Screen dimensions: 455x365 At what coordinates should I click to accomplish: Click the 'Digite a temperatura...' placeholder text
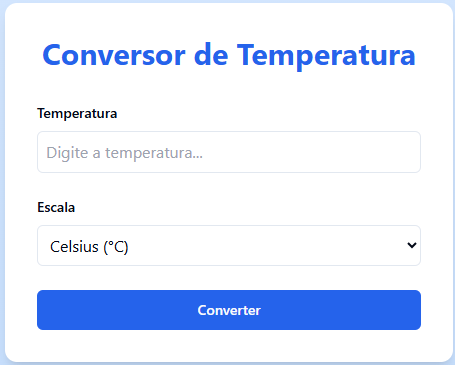coord(124,153)
